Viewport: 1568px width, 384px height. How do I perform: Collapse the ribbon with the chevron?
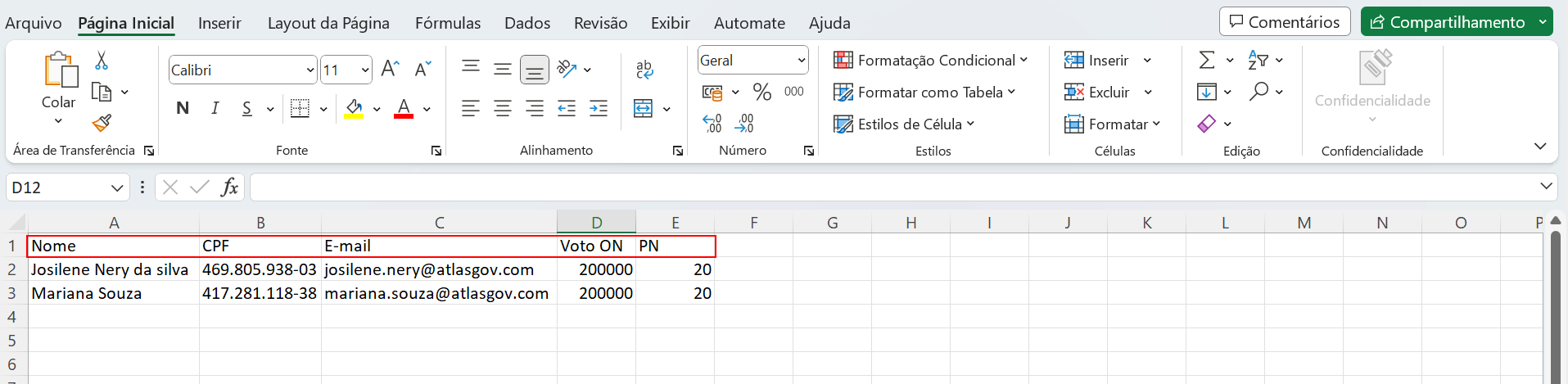(1540, 147)
